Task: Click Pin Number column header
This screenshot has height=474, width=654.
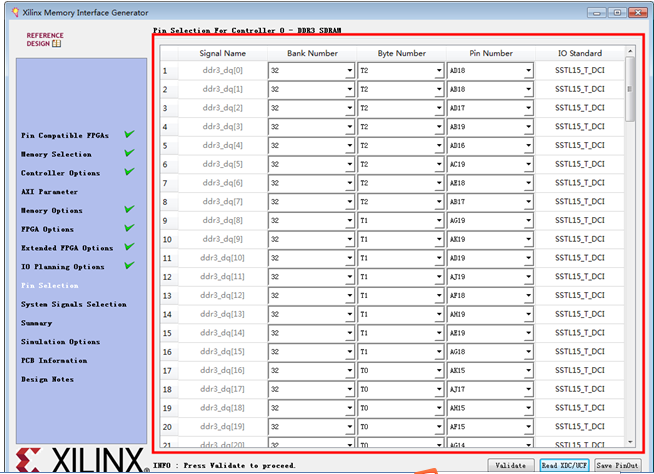Action: (x=491, y=53)
